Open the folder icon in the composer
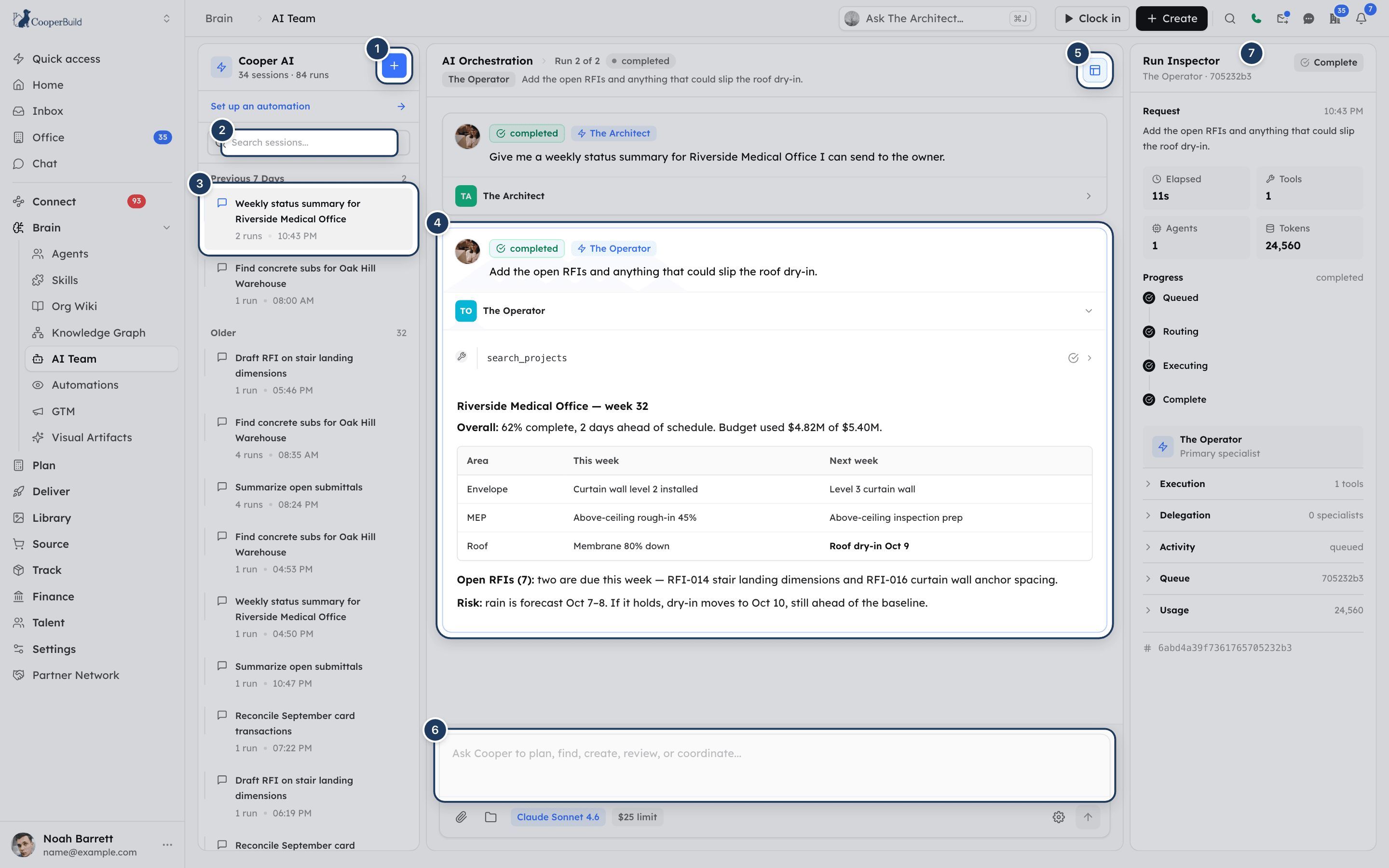Screen dimensions: 1389x868 (x=490, y=817)
